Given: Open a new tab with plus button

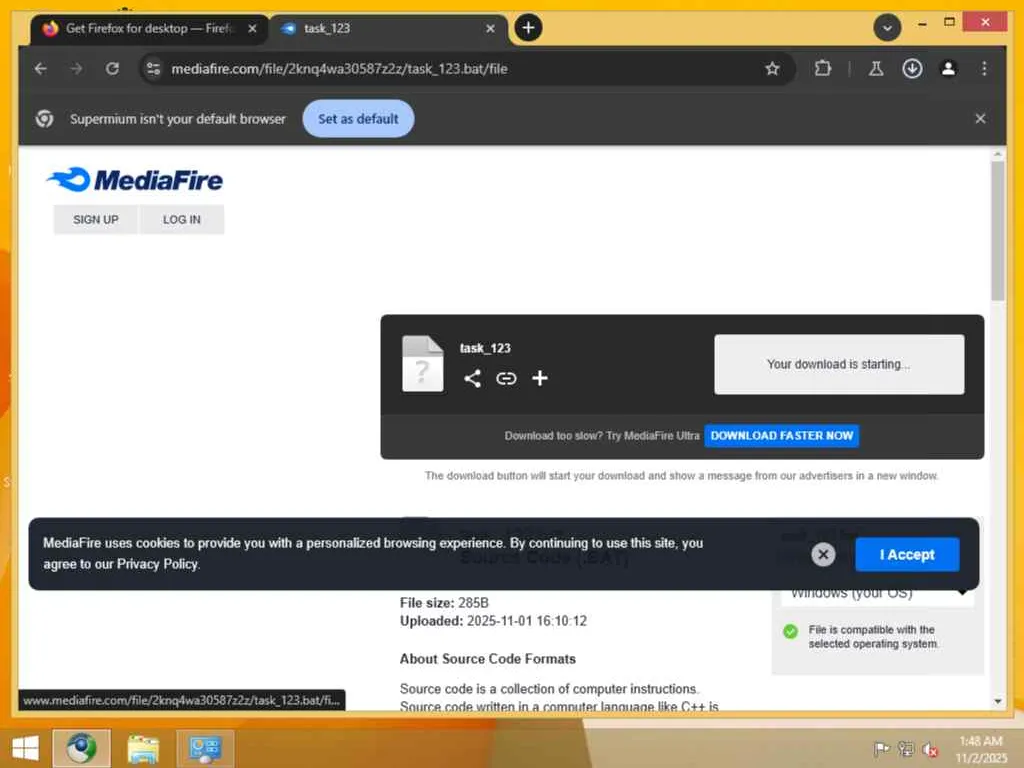Looking at the screenshot, I should (528, 27).
